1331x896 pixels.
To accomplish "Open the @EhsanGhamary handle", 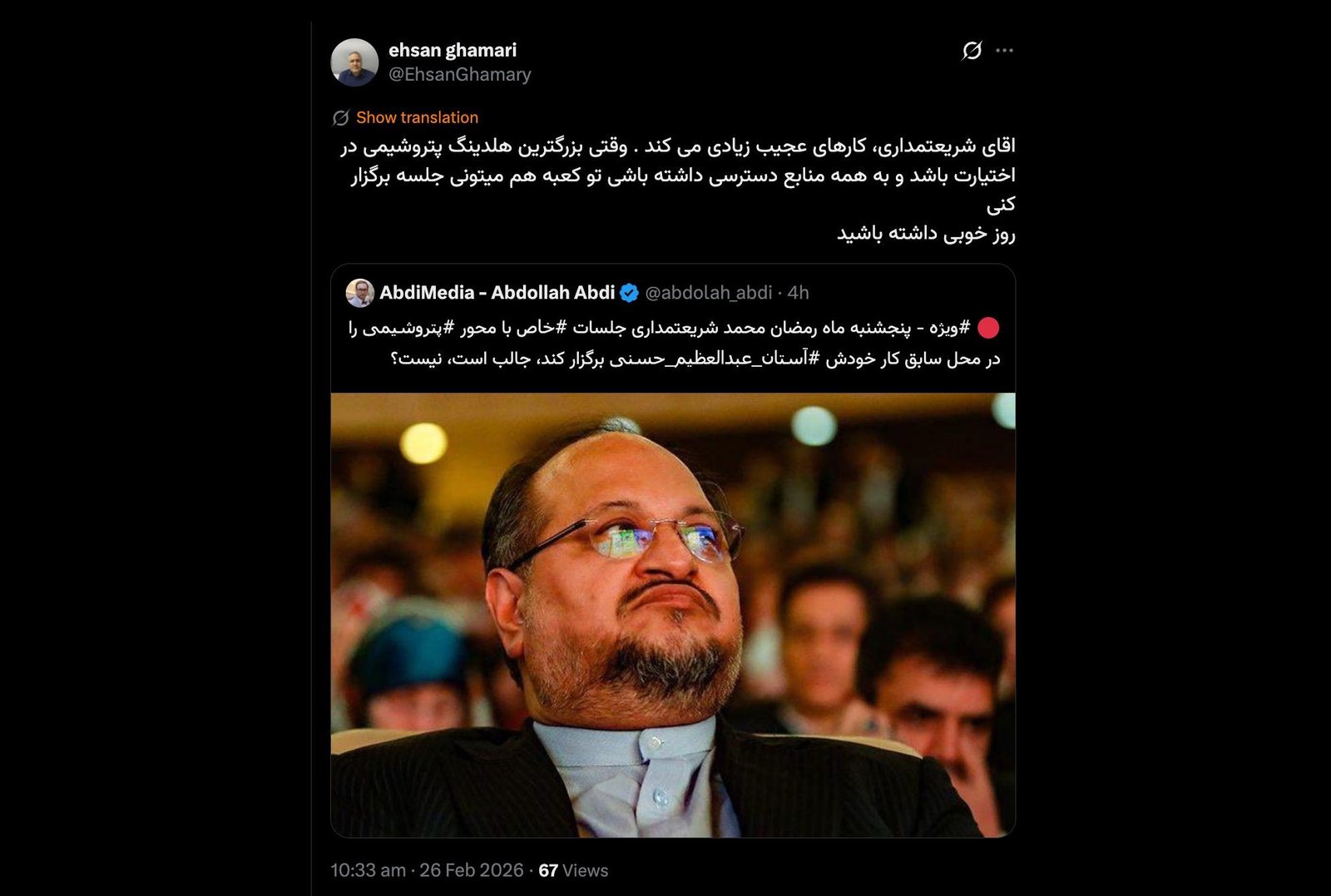I will [459, 75].
